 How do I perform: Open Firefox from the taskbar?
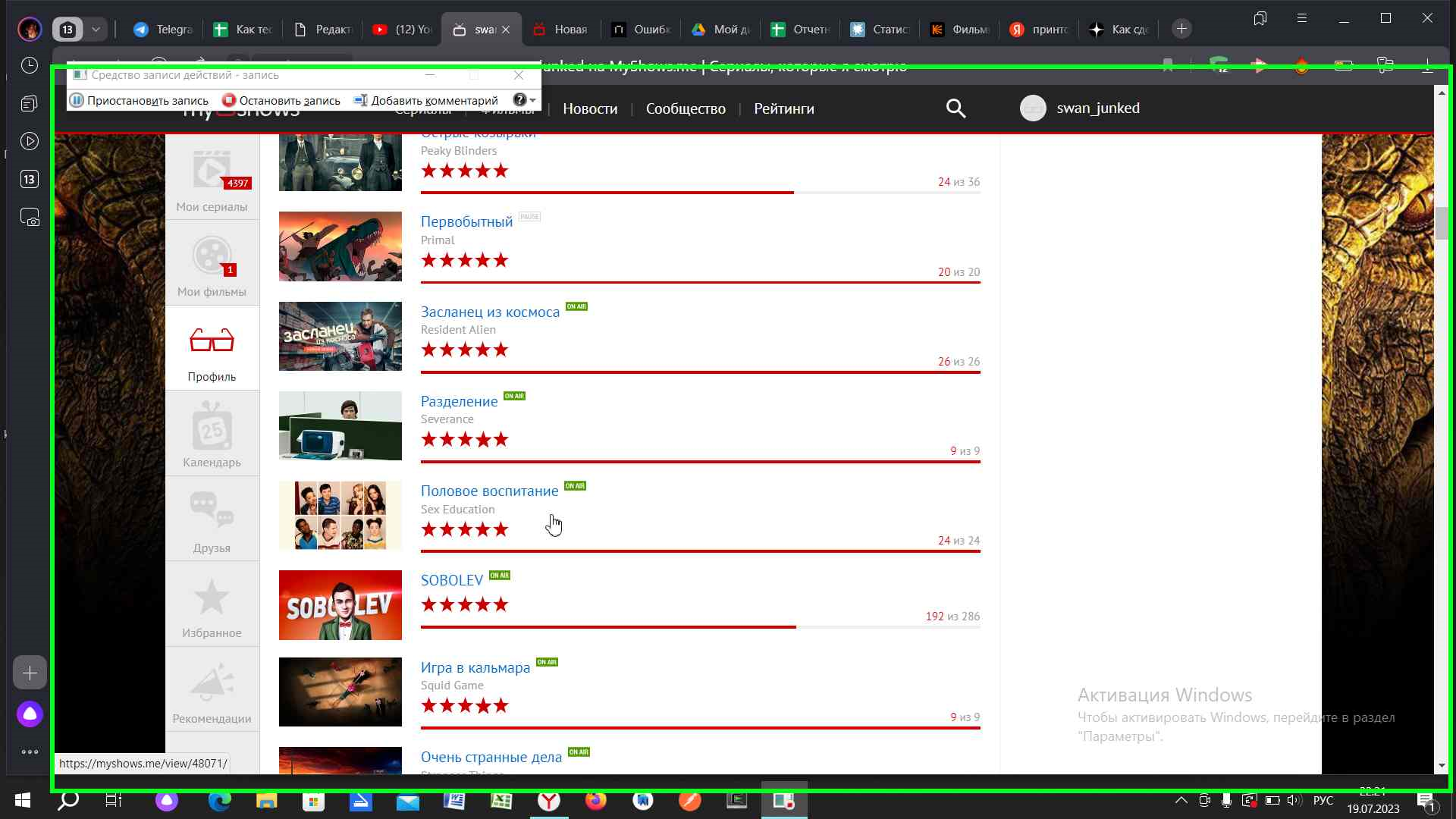tap(595, 800)
